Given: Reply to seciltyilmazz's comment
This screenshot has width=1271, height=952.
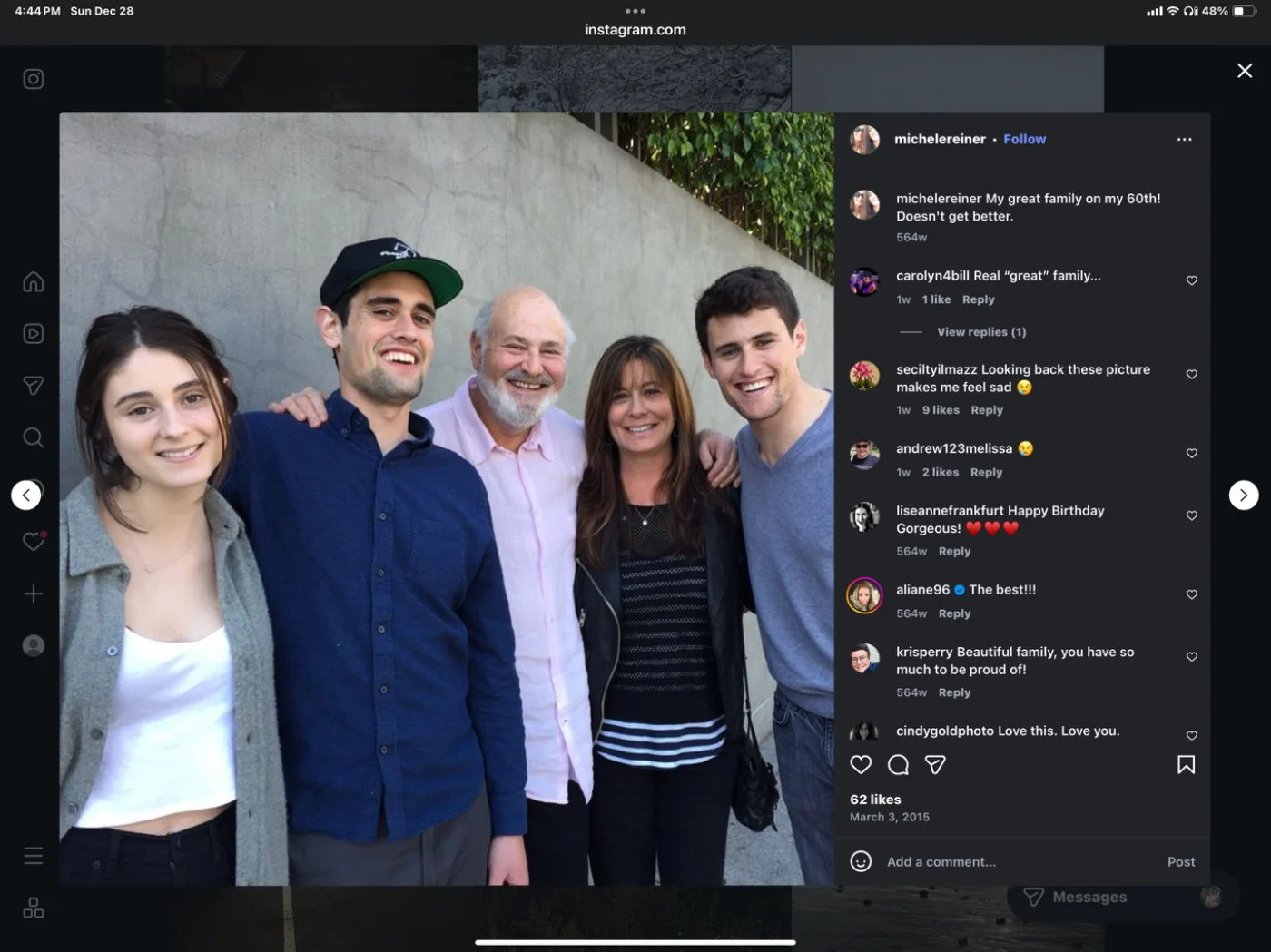Looking at the screenshot, I should tap(987, 410).
